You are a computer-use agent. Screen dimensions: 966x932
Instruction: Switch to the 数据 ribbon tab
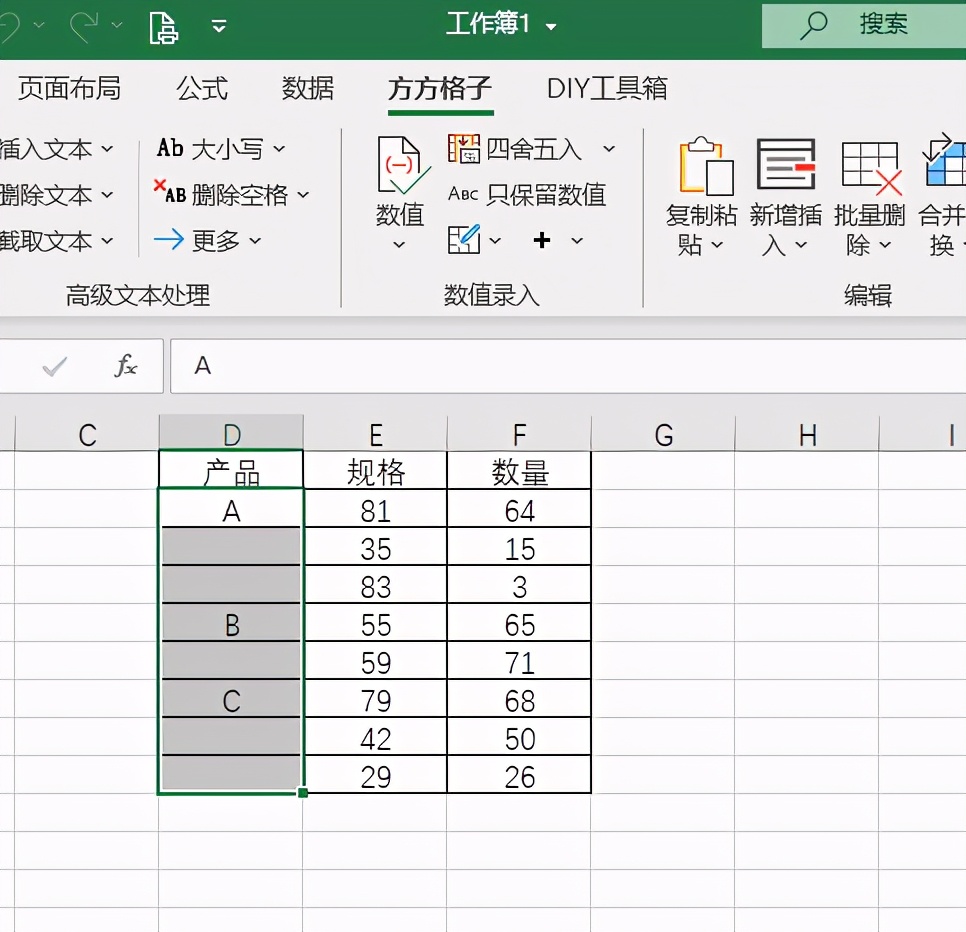[307, 89]
